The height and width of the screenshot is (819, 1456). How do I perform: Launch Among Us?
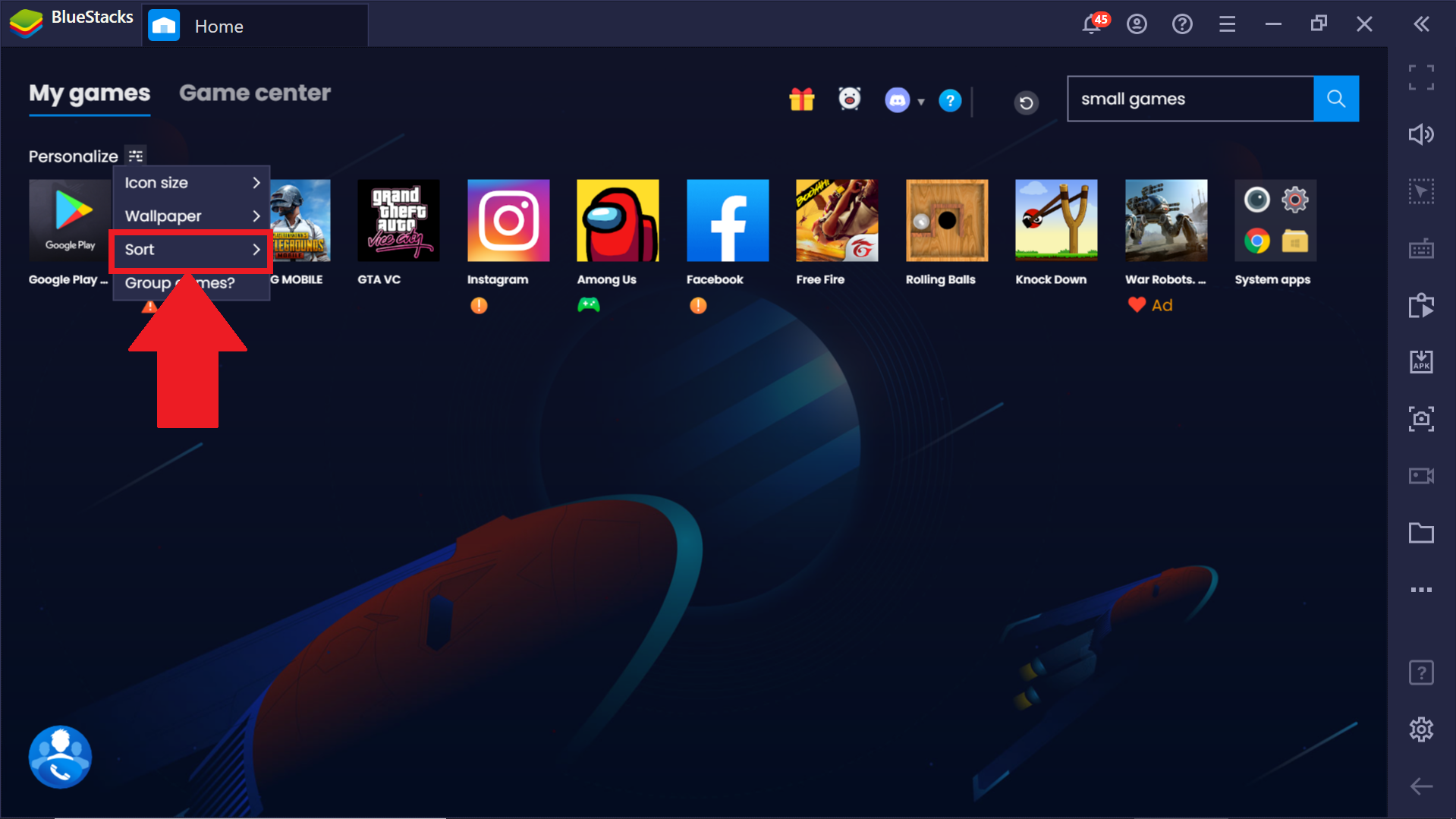click(618, 221)
